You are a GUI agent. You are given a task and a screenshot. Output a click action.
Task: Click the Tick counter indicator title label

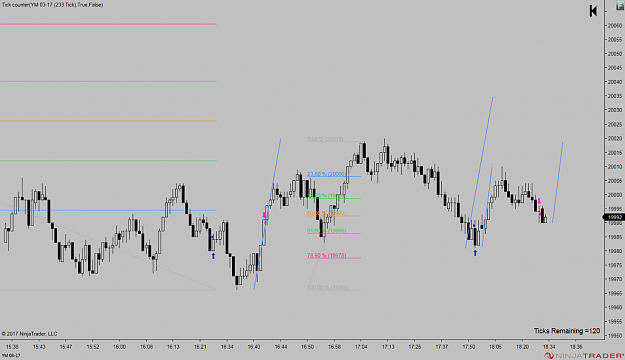[x=52, y=5]
